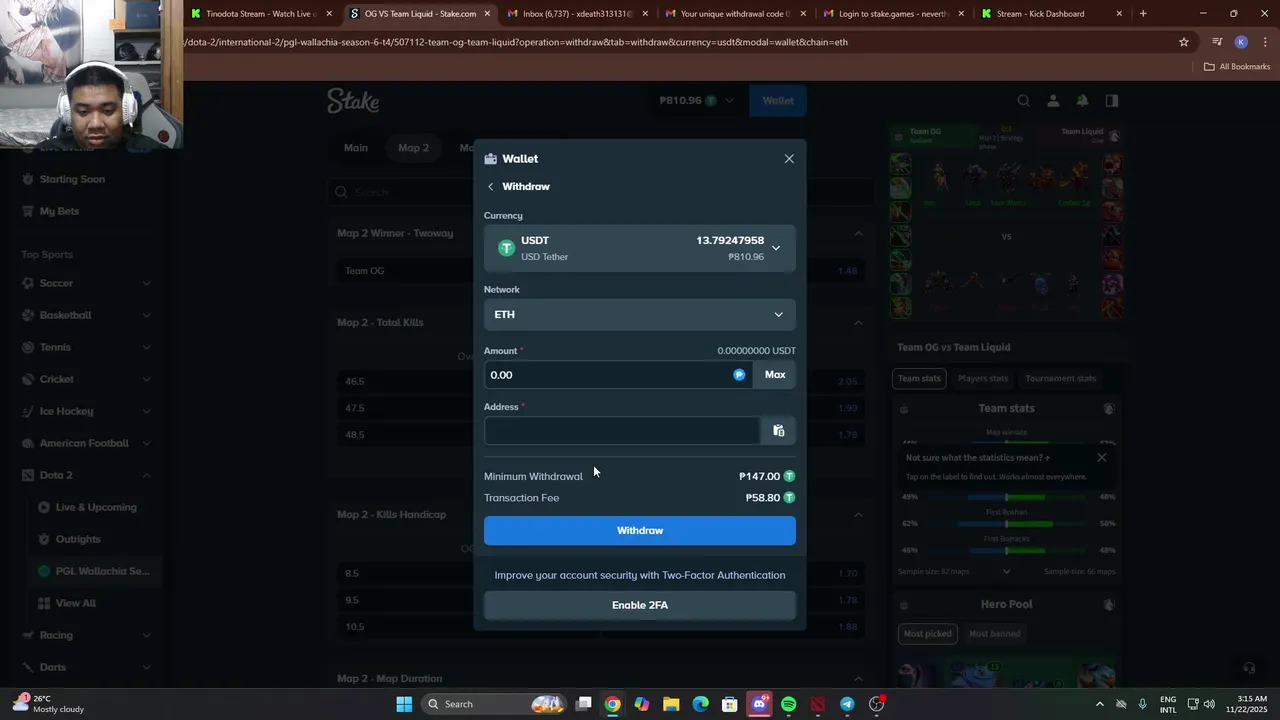Open the ETH network dropdown
This screenshot has width=1280, height=720.
coord(640,314)
